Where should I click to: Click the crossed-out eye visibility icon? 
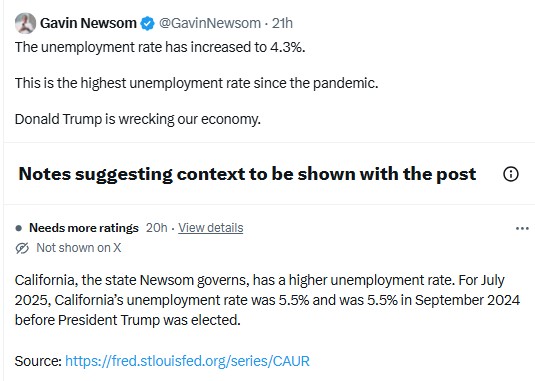coord(23,248)
